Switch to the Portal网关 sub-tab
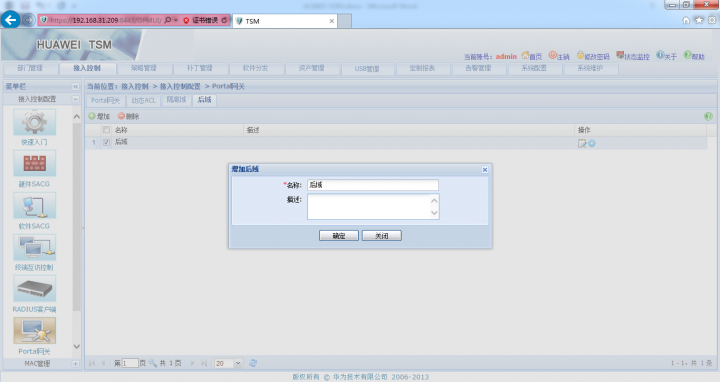 coord(105,100)
